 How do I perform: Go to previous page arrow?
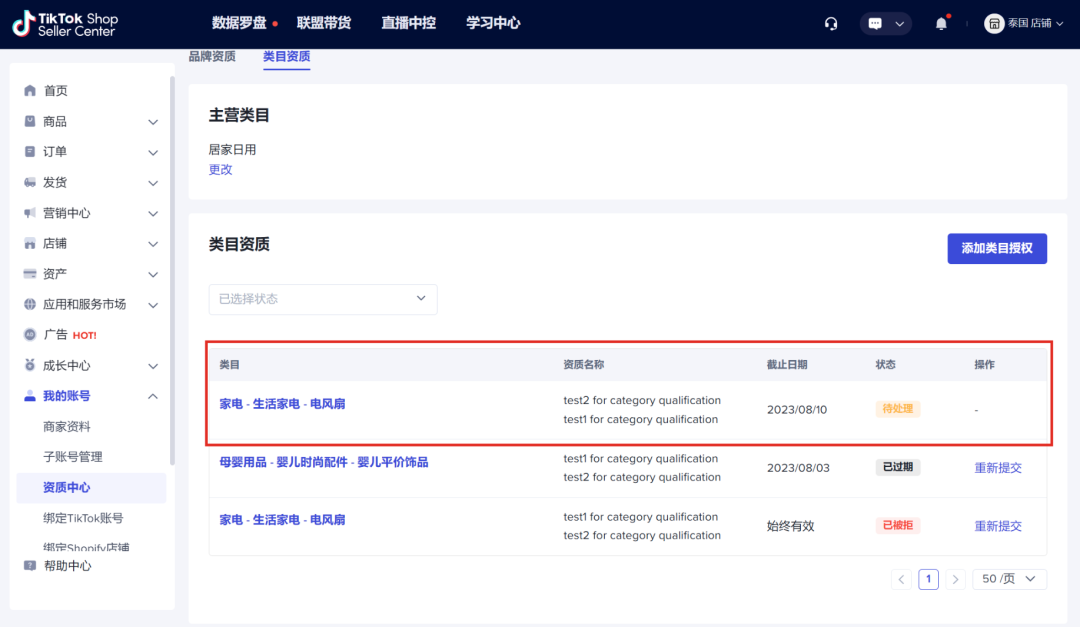coord(901,579)
